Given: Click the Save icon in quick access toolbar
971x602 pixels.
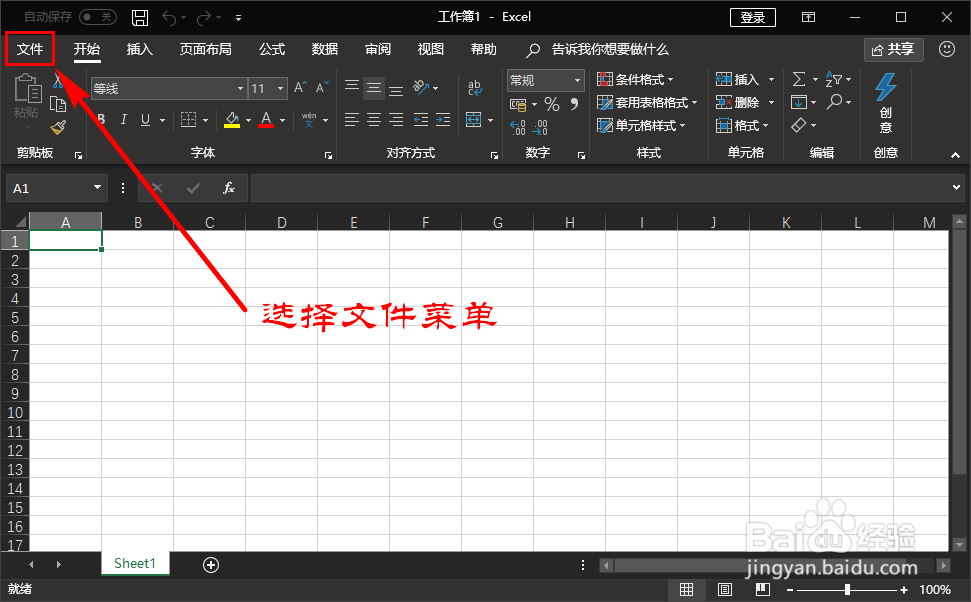Looking at the screenshot, I should click(x=139, y=16).
